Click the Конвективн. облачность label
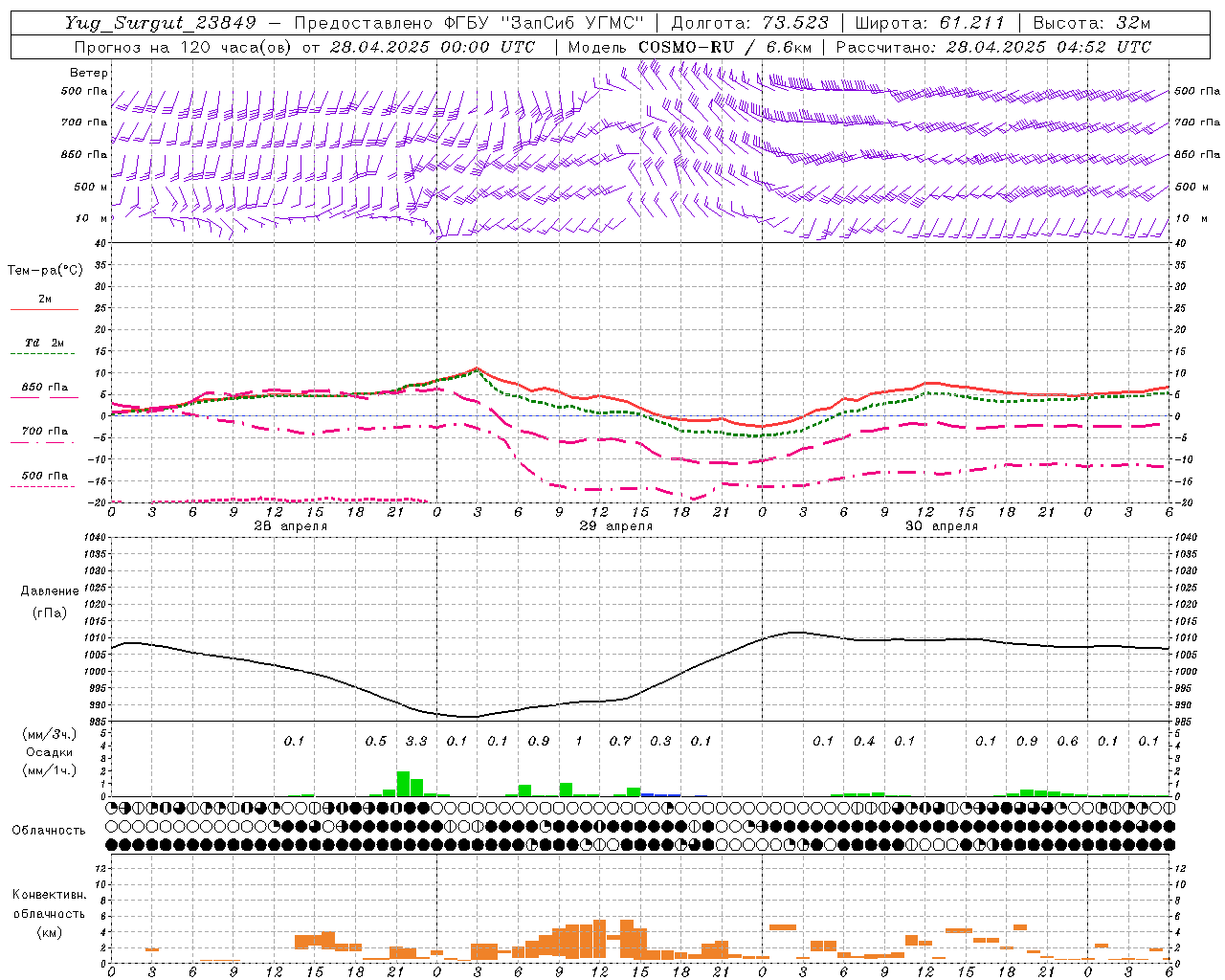This screenshot has height=980, width=1225. pyautogui.click(x=49, y=904)
